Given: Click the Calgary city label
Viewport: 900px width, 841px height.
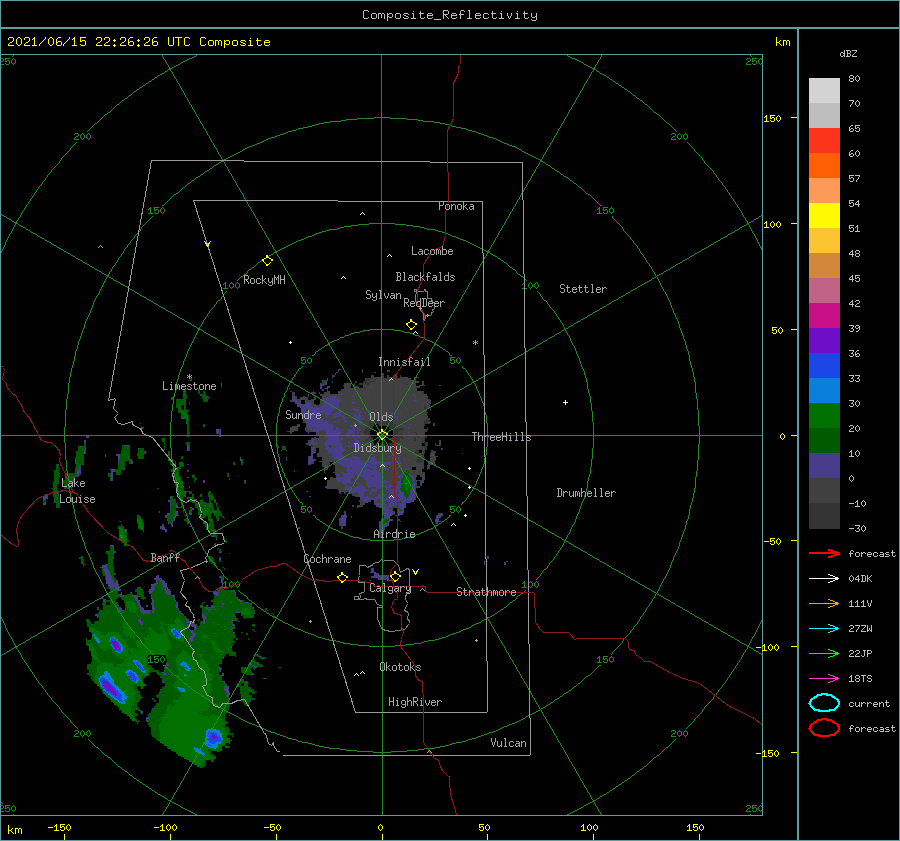Looking at the screenshot, I should pos(390,588).
